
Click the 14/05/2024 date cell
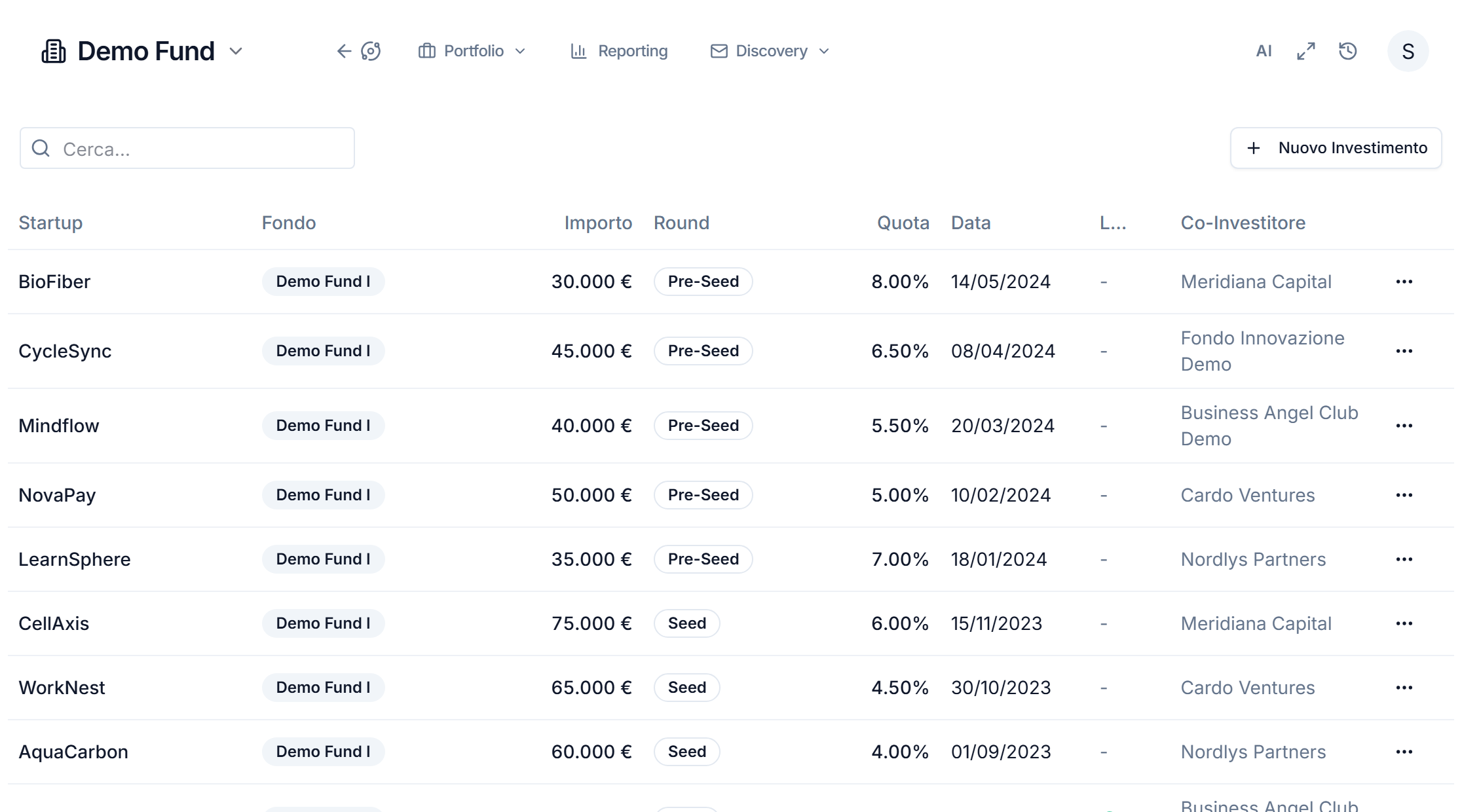[1001, 282]
